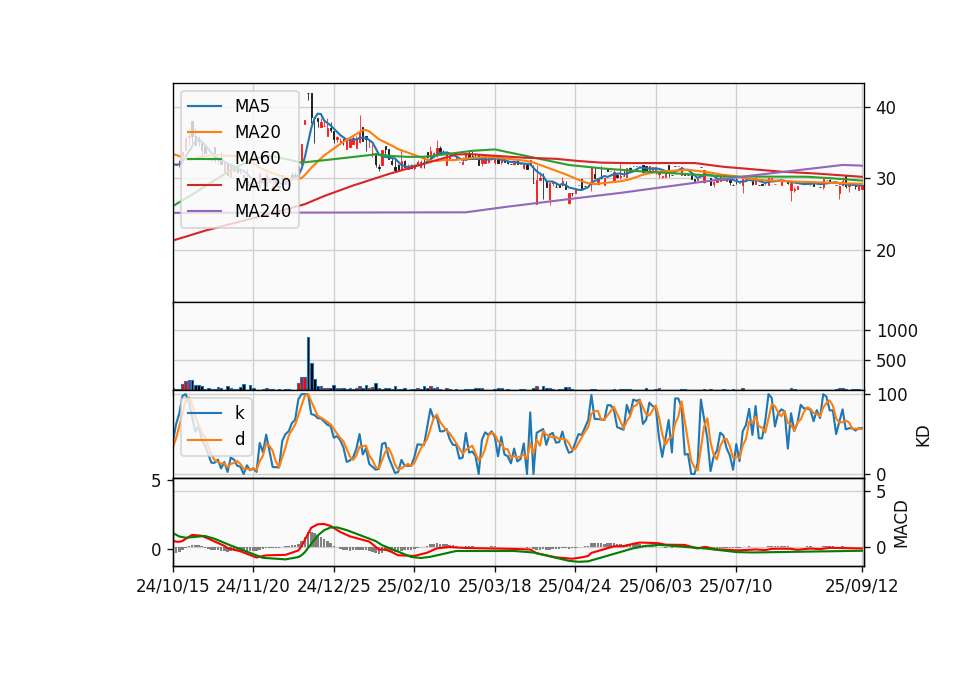The image size is (960, 690).
Task: Click the 100 tick on KD axis
Action: click(x=892, y=395)
